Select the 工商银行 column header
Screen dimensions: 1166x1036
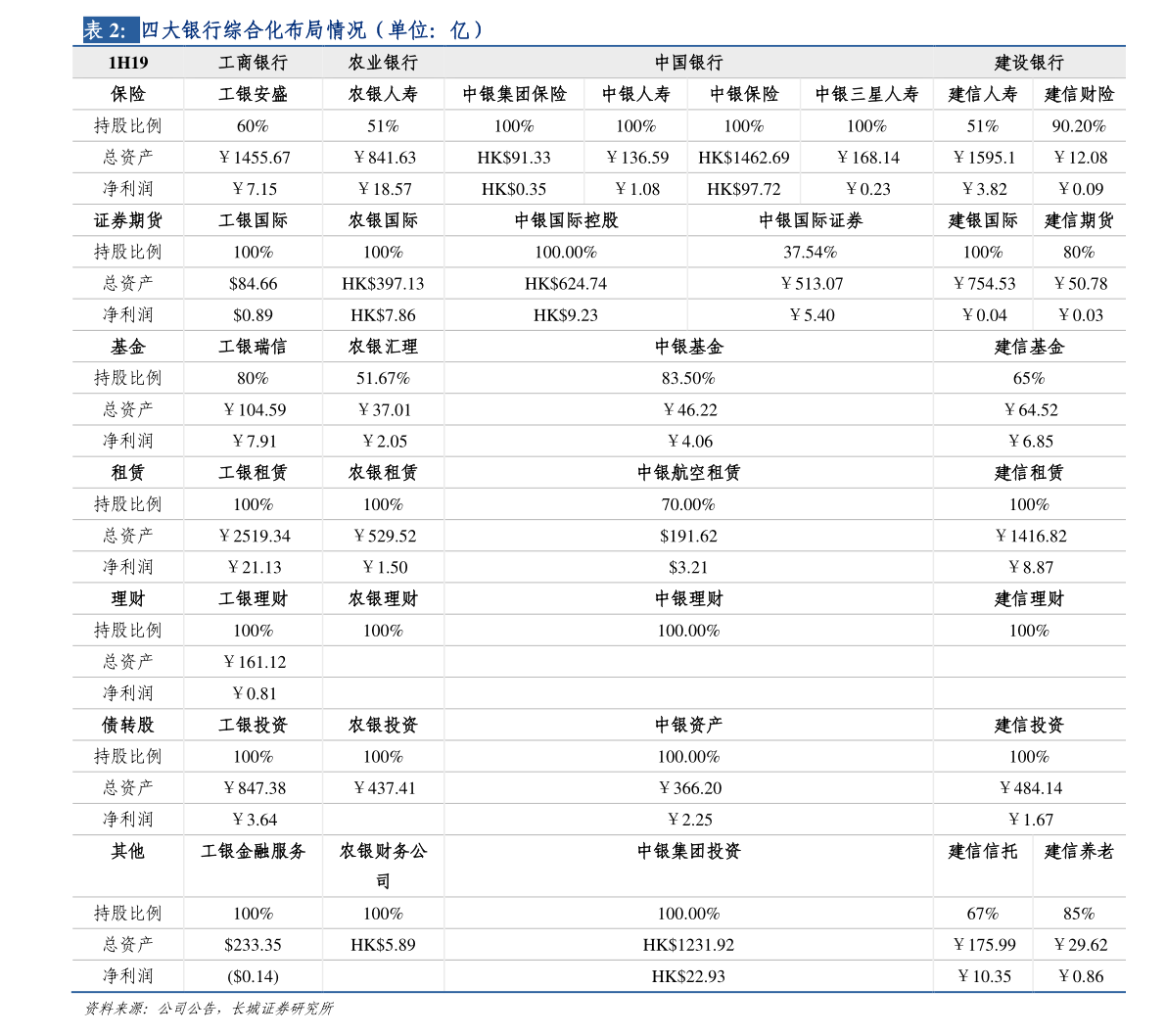click(x=253, y=63)
